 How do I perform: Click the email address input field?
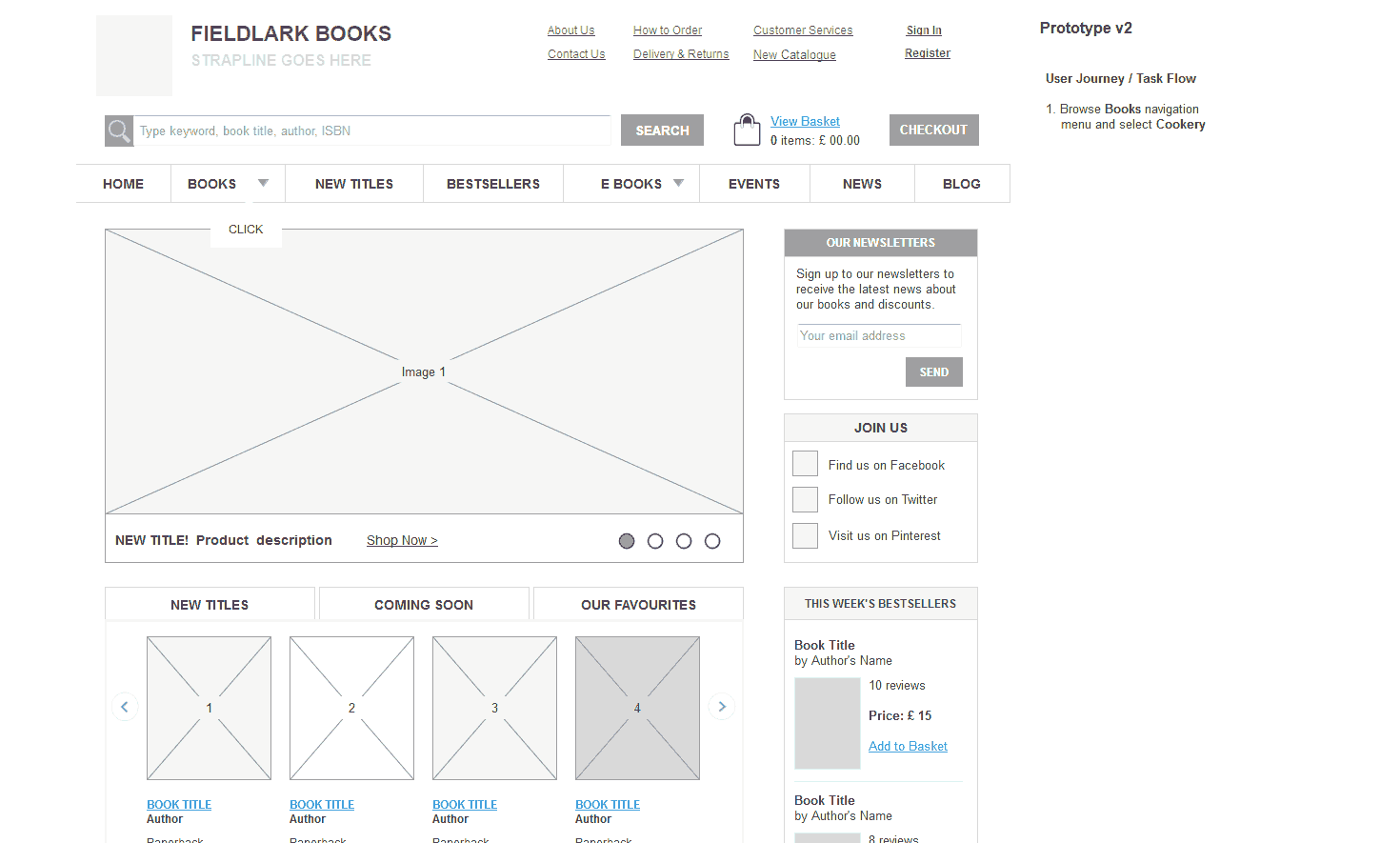tap(877, 335)
